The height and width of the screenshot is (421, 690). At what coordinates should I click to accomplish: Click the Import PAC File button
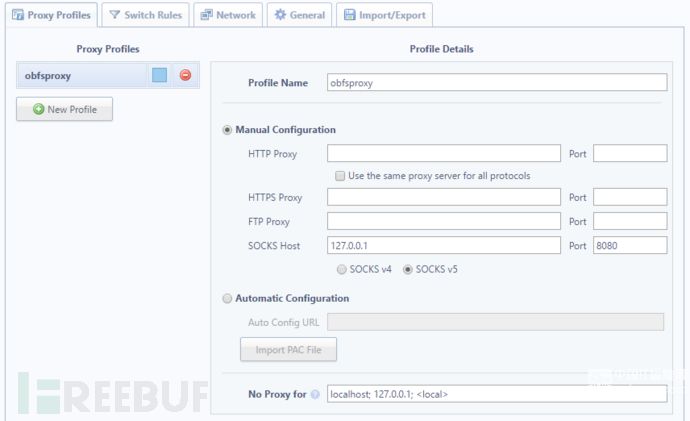(x=288, y=350)
